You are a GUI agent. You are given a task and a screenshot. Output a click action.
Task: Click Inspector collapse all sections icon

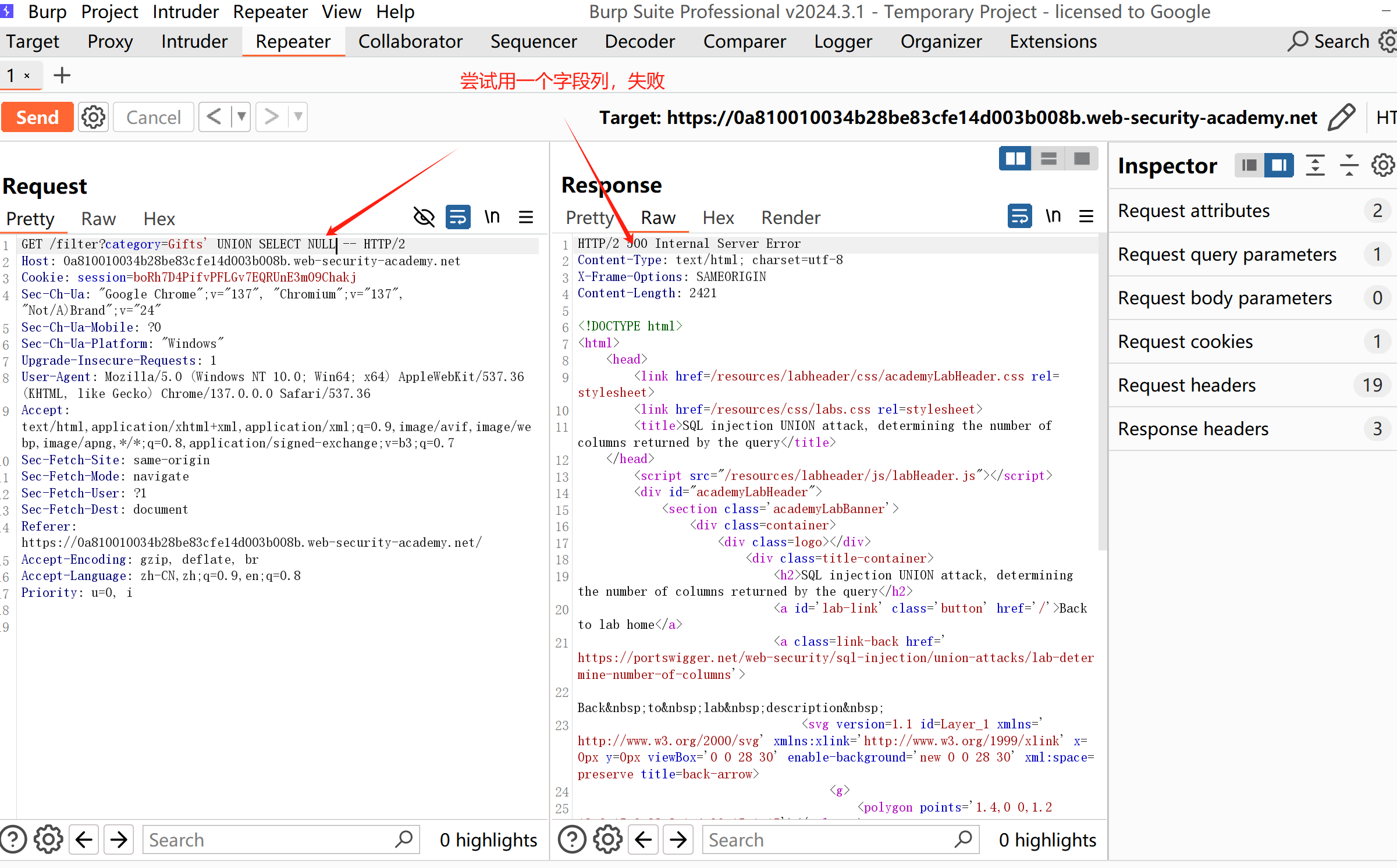[x=1349, y=166]
